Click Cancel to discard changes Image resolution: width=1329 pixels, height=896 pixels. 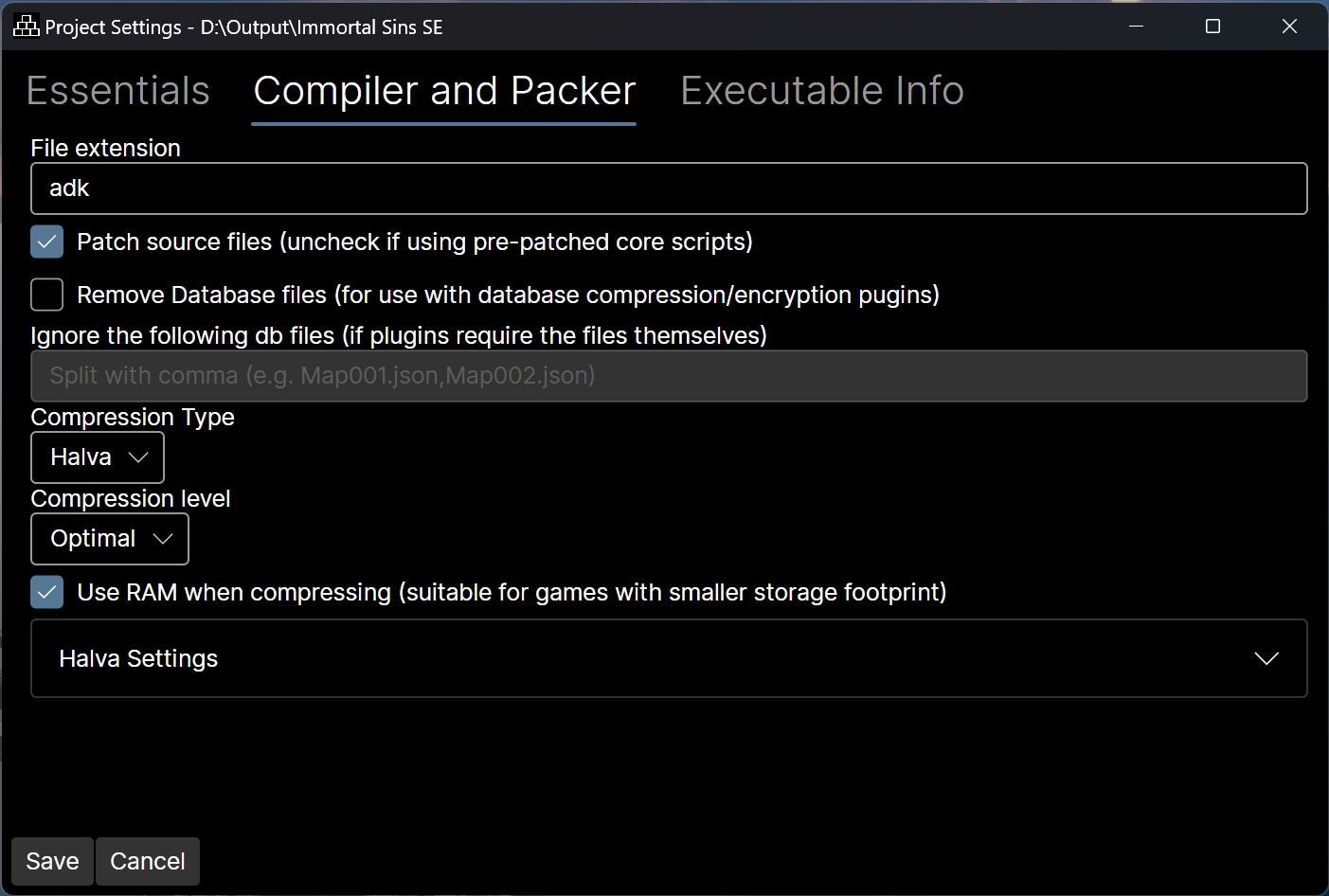tap(148, 861)
